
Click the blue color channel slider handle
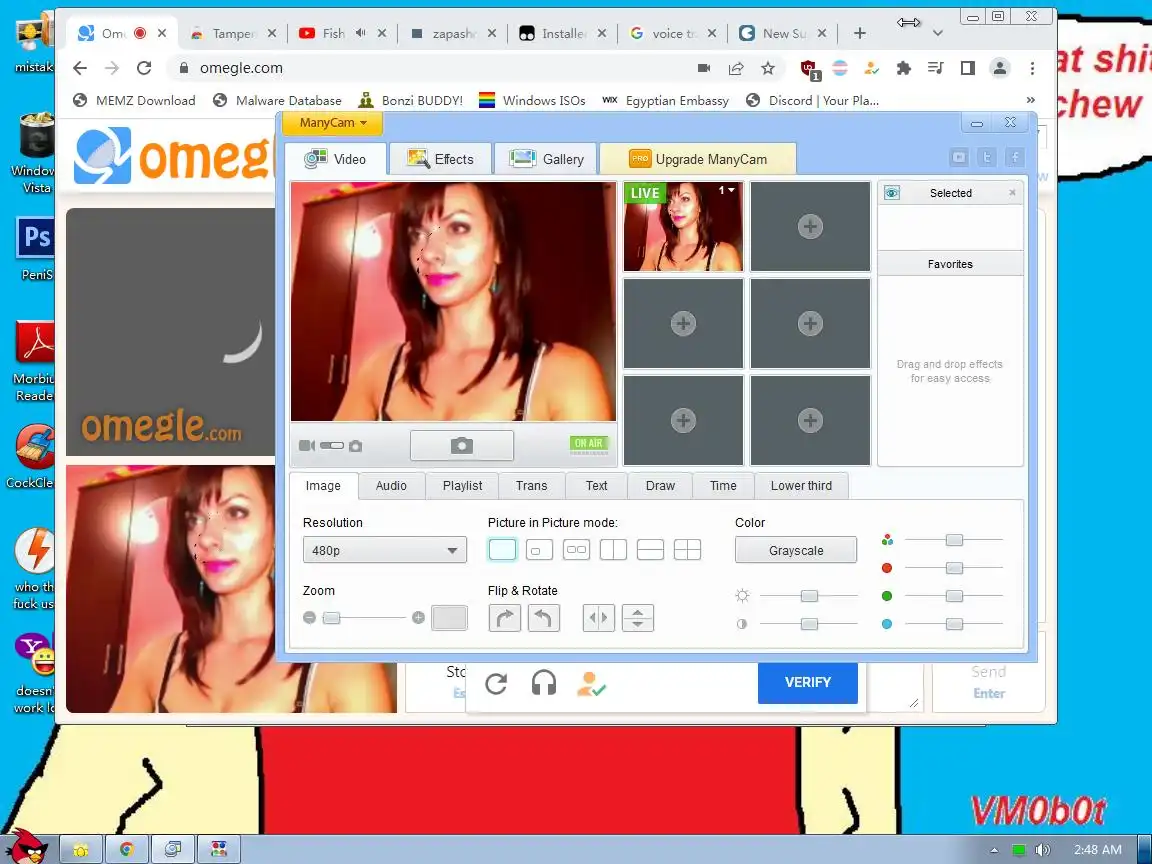click(x=954, y=624)
